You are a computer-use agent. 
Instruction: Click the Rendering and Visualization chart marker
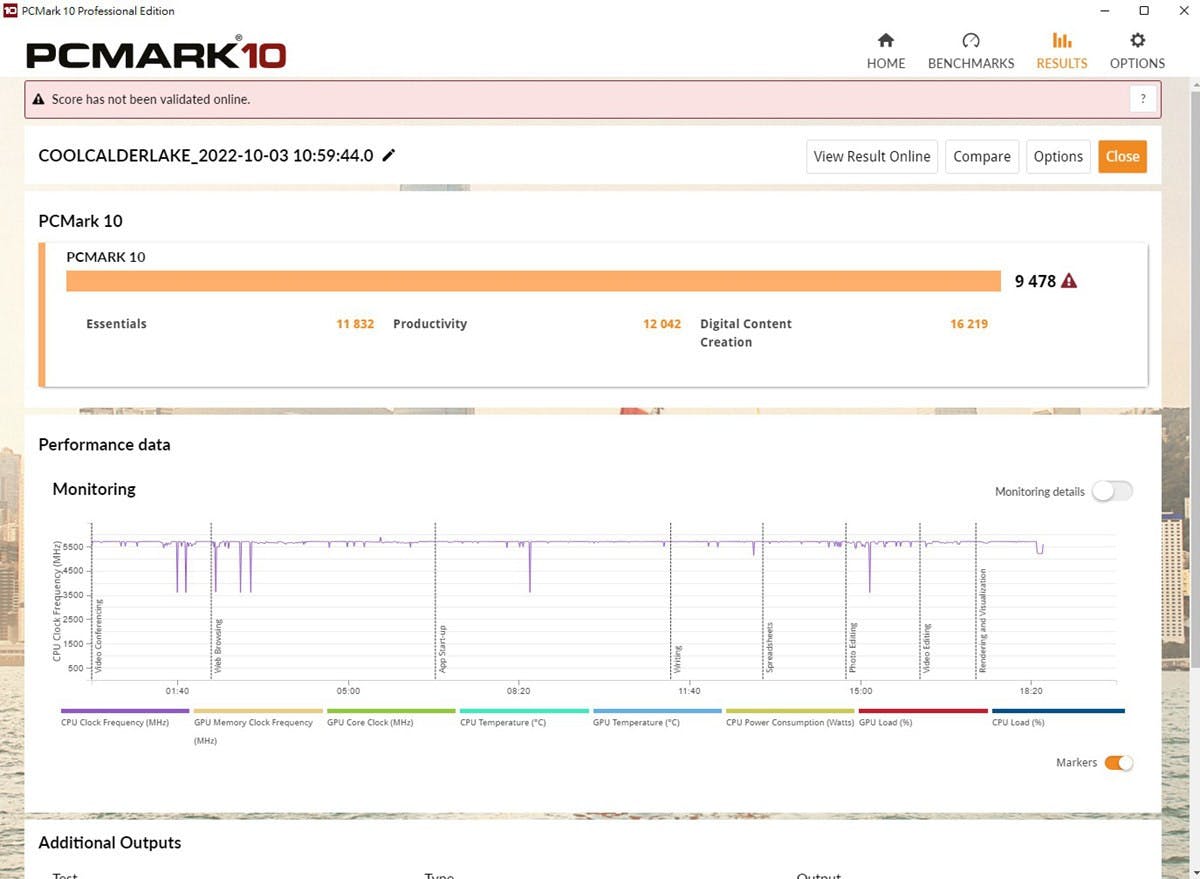[983, 620]
